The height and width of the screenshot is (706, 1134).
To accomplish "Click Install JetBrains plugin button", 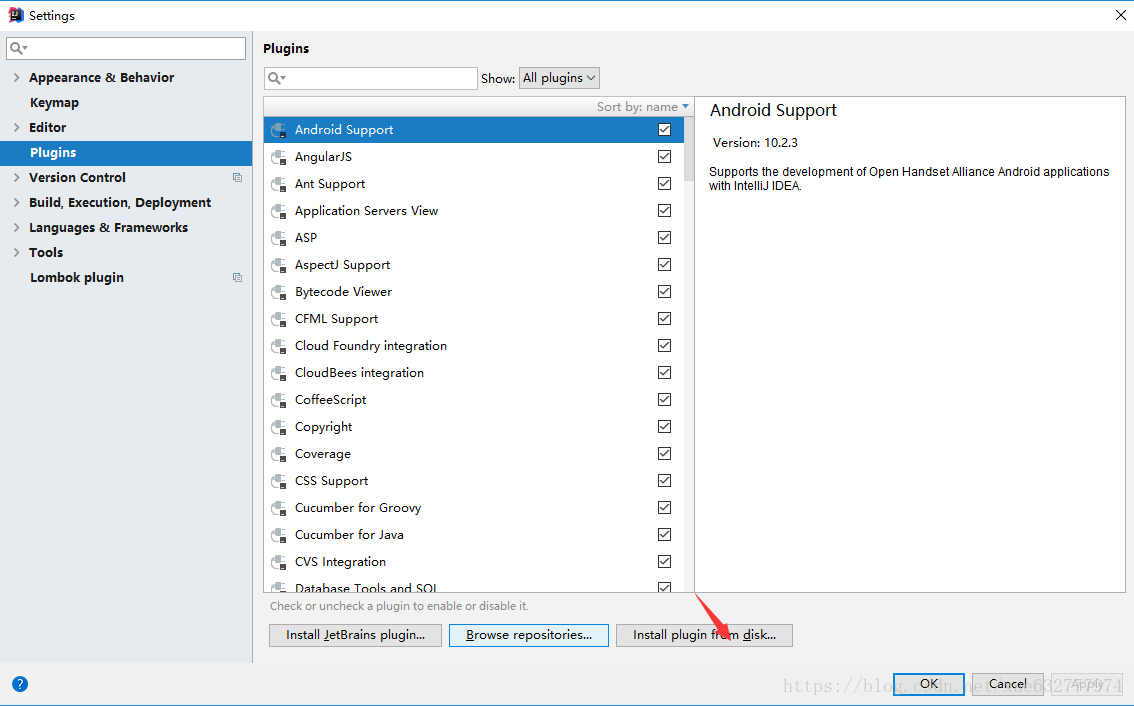I will (355, 635).
